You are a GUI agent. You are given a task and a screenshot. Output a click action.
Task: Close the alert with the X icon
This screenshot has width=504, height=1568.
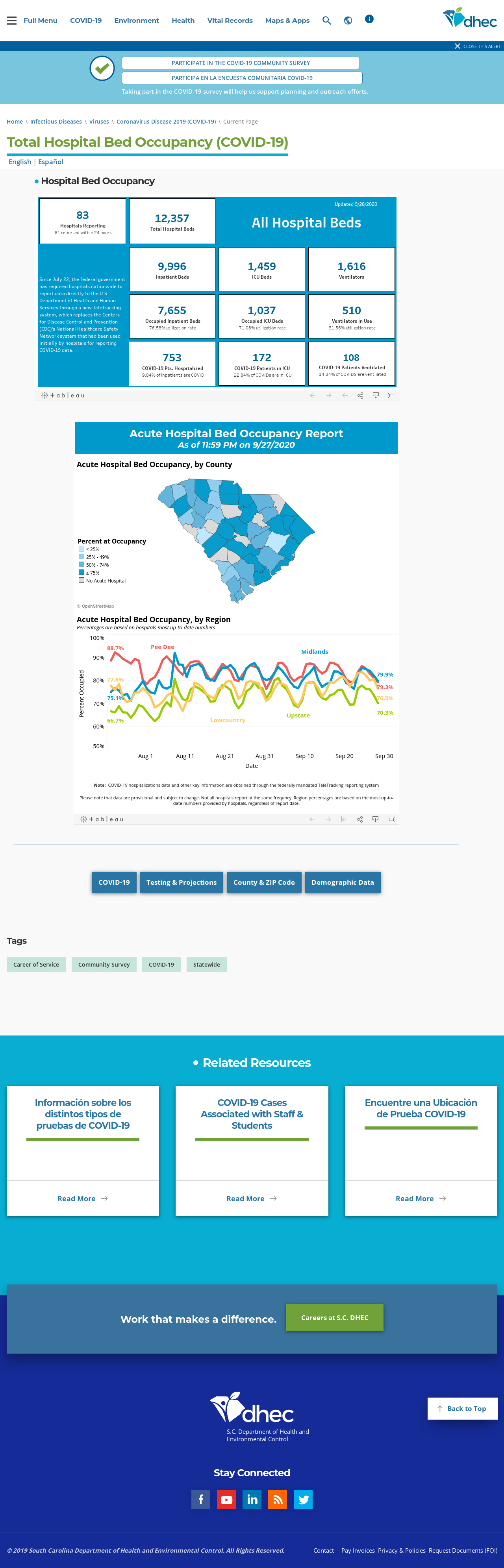tap(458, 46)
